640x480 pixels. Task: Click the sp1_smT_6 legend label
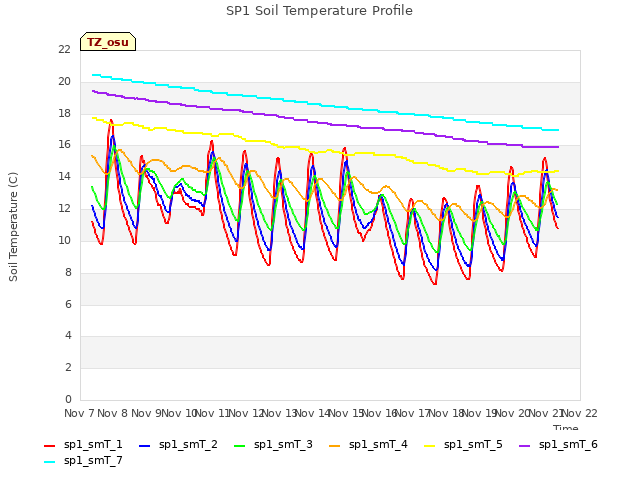[x=568, y=444]
